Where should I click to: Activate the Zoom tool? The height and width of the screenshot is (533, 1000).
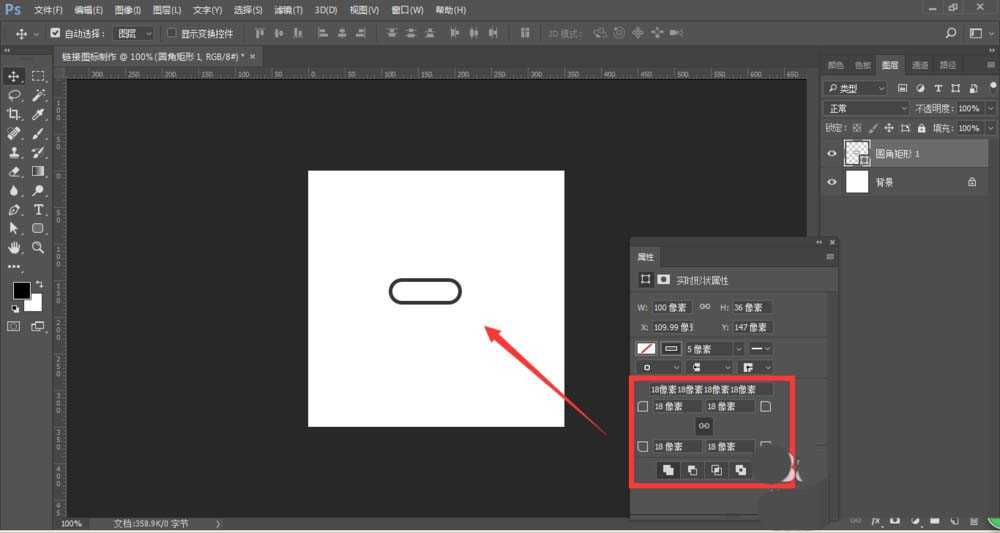pyautogui.click(x=39, y=247)
